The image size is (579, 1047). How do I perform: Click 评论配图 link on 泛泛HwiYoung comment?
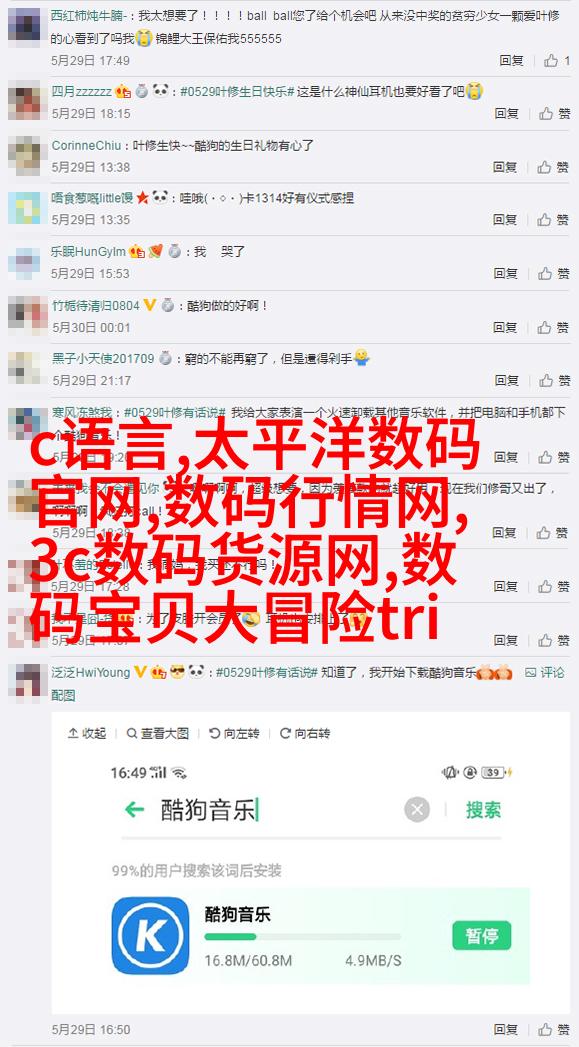tap(544, 672)
